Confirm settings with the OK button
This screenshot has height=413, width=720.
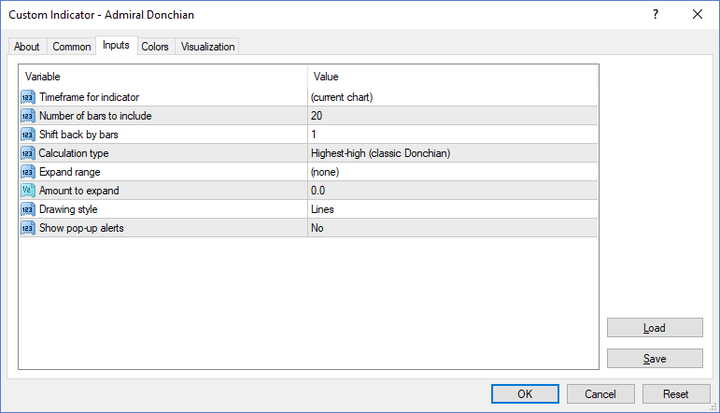[x=525, y=394]
